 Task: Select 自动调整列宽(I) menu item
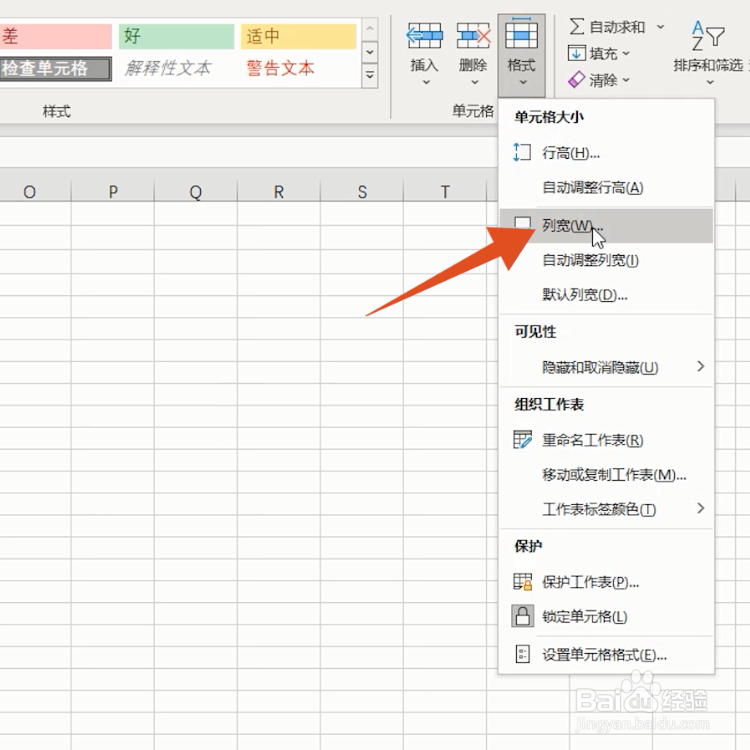[606, 260]
